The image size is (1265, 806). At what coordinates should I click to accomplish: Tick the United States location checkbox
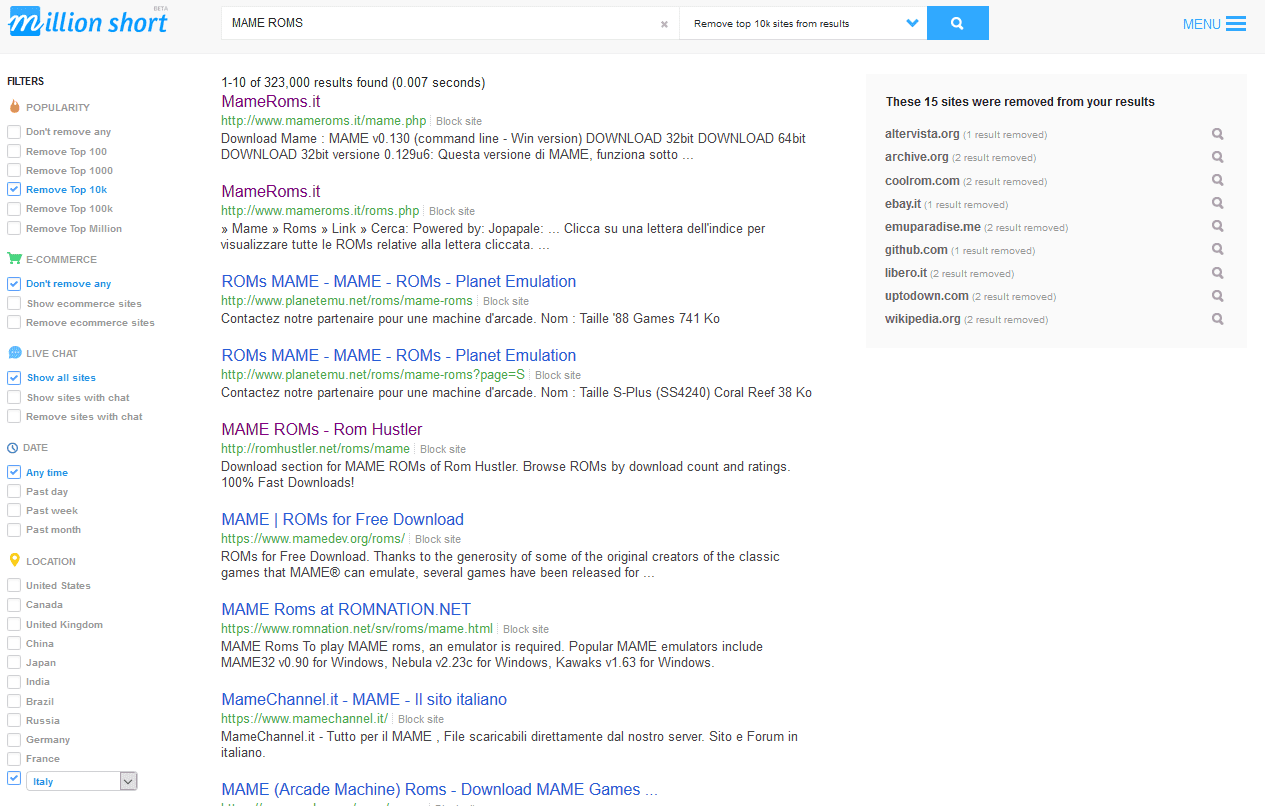(14, 585)
